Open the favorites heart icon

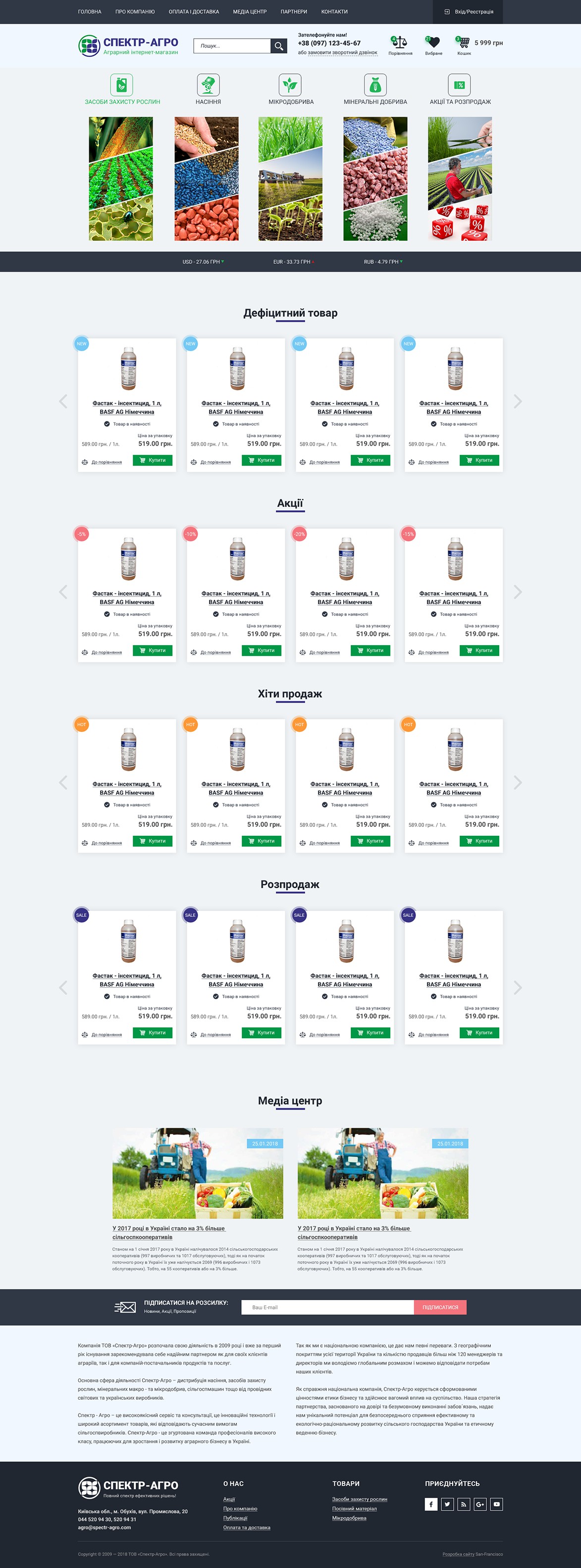click(433, 42)
